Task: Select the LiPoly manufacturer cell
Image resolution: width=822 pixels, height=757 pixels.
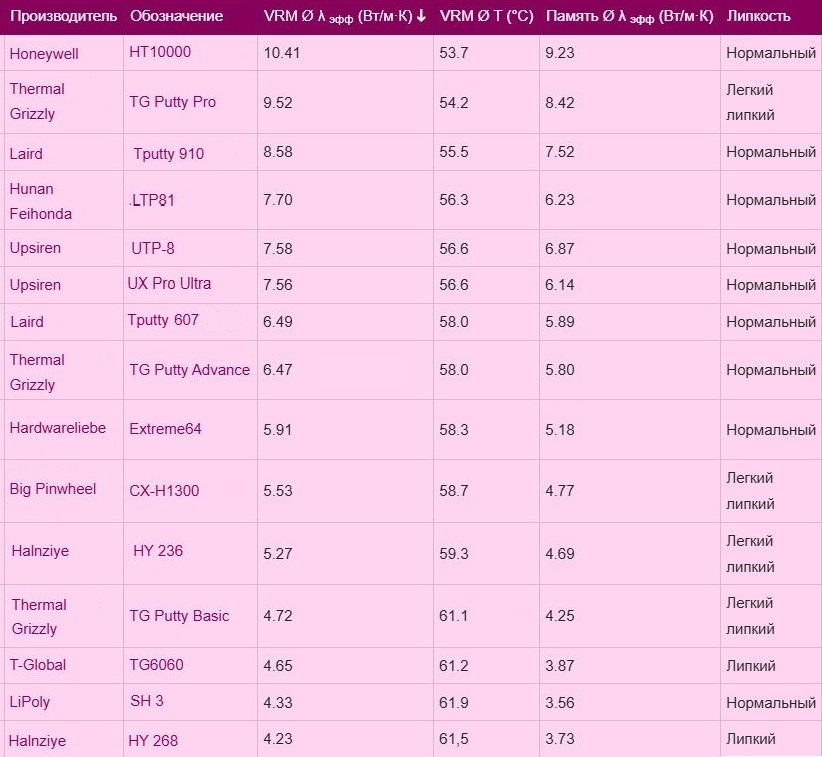Action: click(30, 702)
